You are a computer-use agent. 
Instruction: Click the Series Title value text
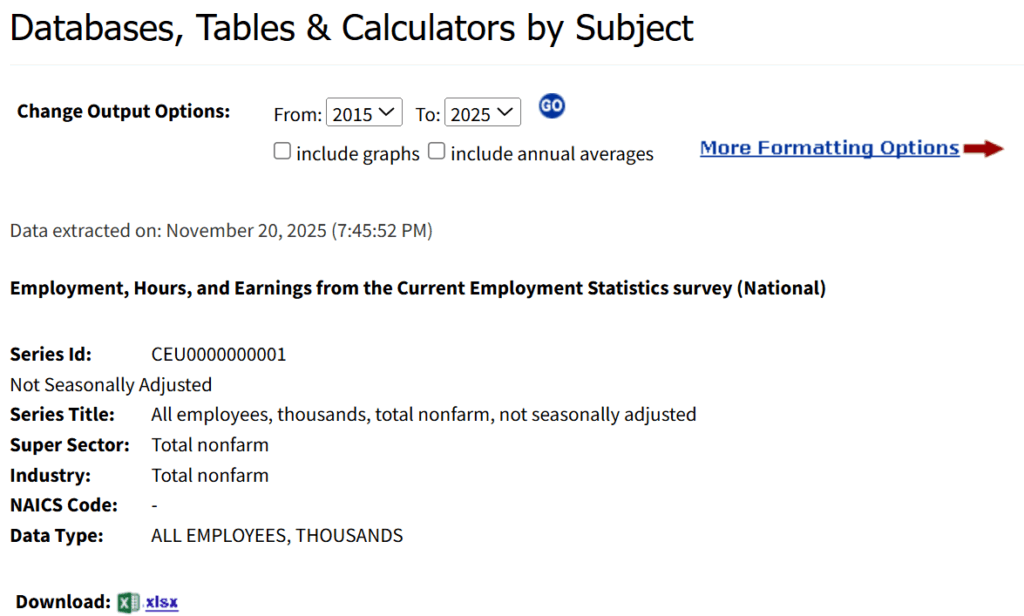[423, 414]
